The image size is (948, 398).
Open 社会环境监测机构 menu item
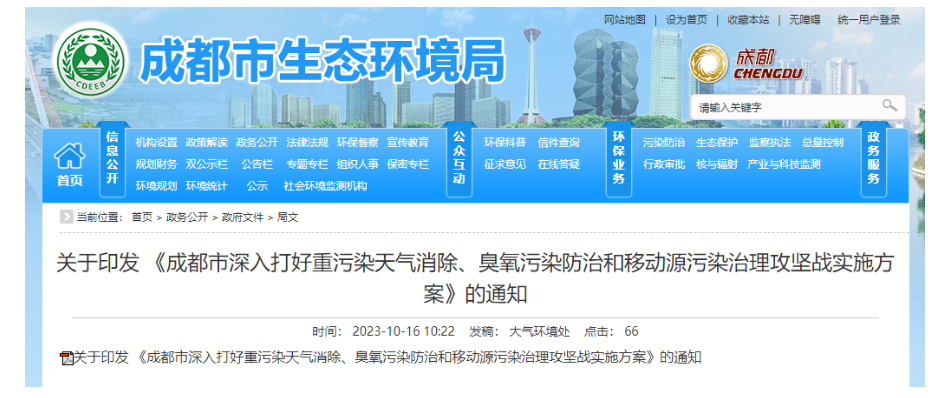(325, 186)
